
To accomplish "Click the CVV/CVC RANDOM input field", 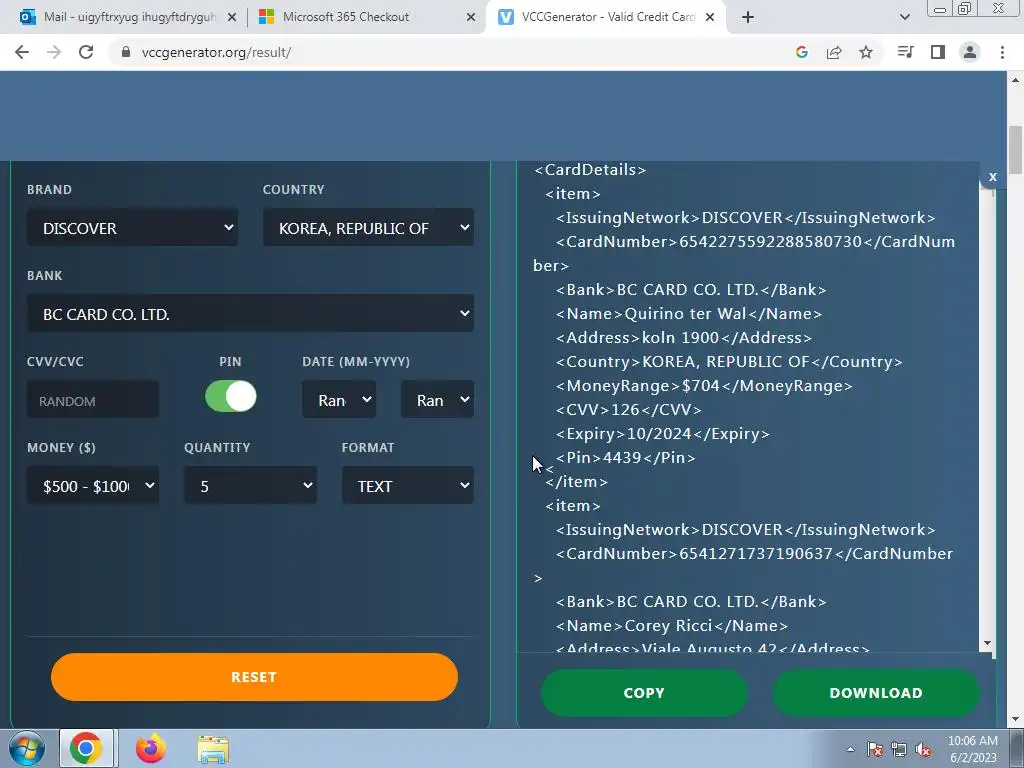I will click(x=93, y=400).
